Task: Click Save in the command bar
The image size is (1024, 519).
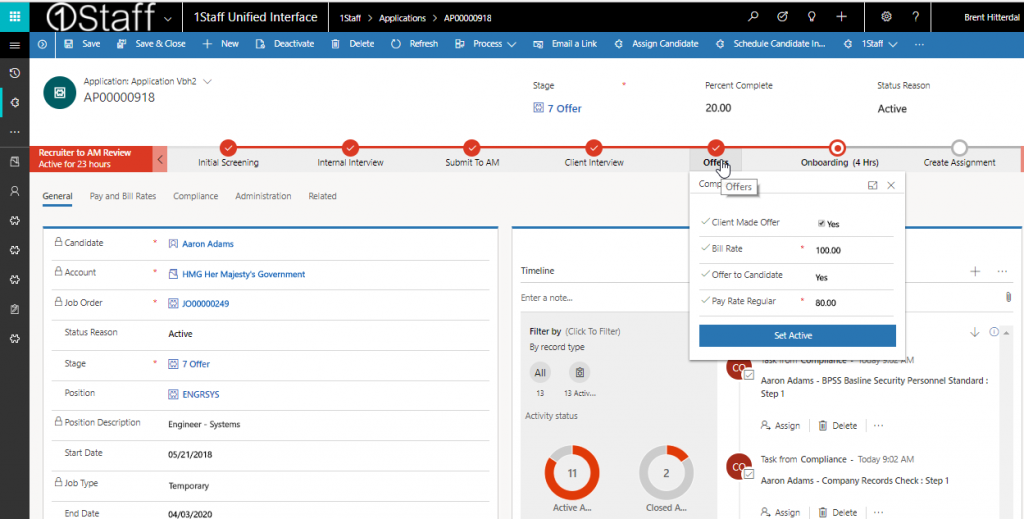Action: pos(82,44)
